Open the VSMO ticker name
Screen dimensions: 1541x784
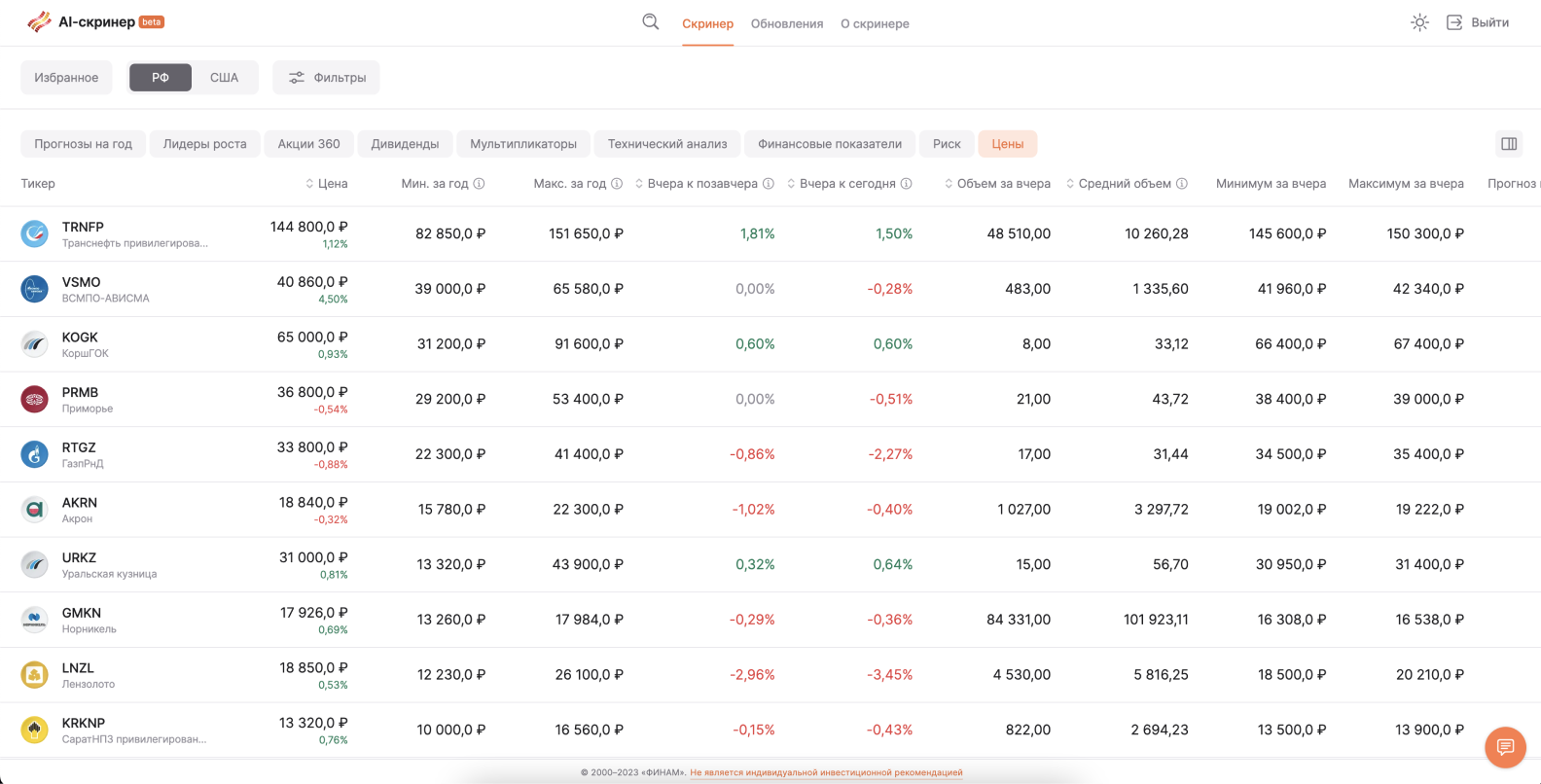tap(81, 282)
